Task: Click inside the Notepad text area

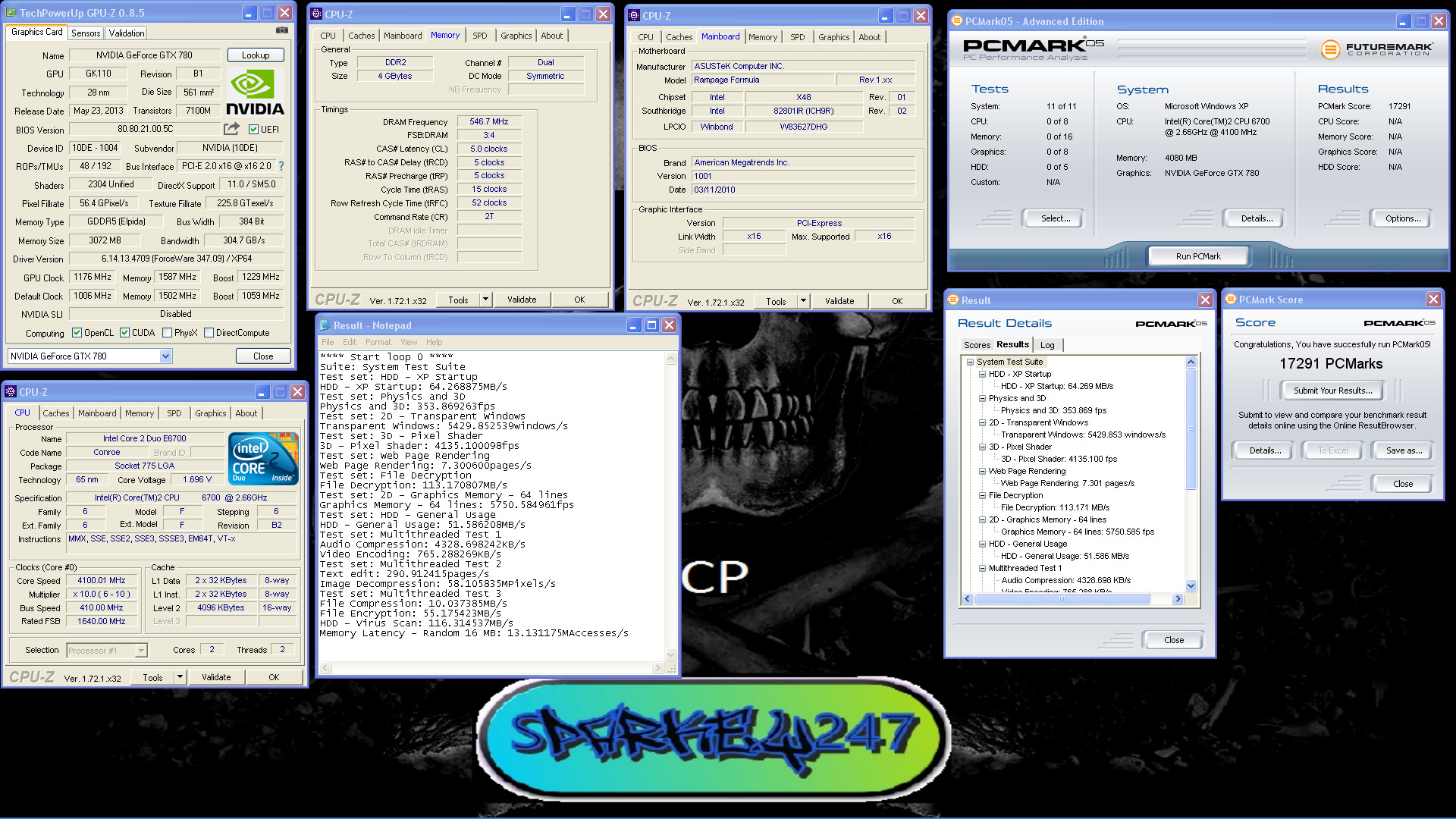Action: 493,506
